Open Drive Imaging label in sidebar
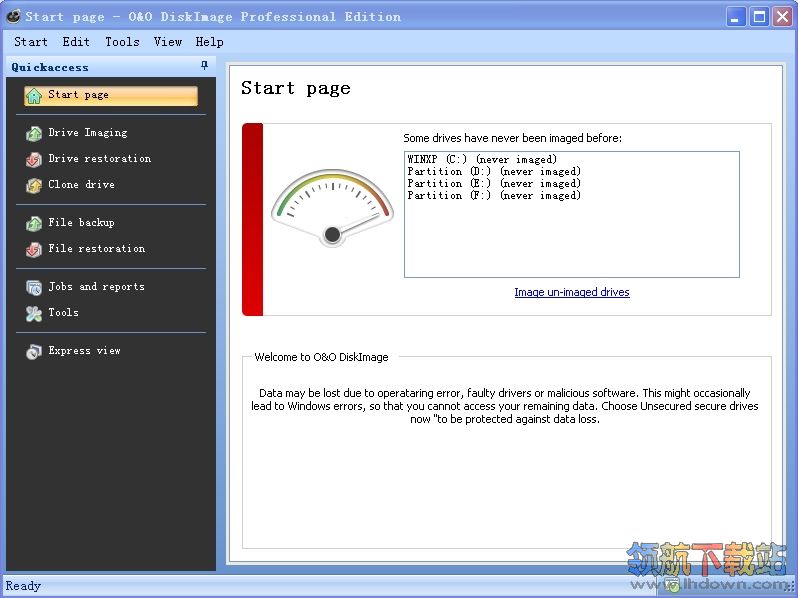This screenshot has width=798, height=598. click(x=88, y=132)
